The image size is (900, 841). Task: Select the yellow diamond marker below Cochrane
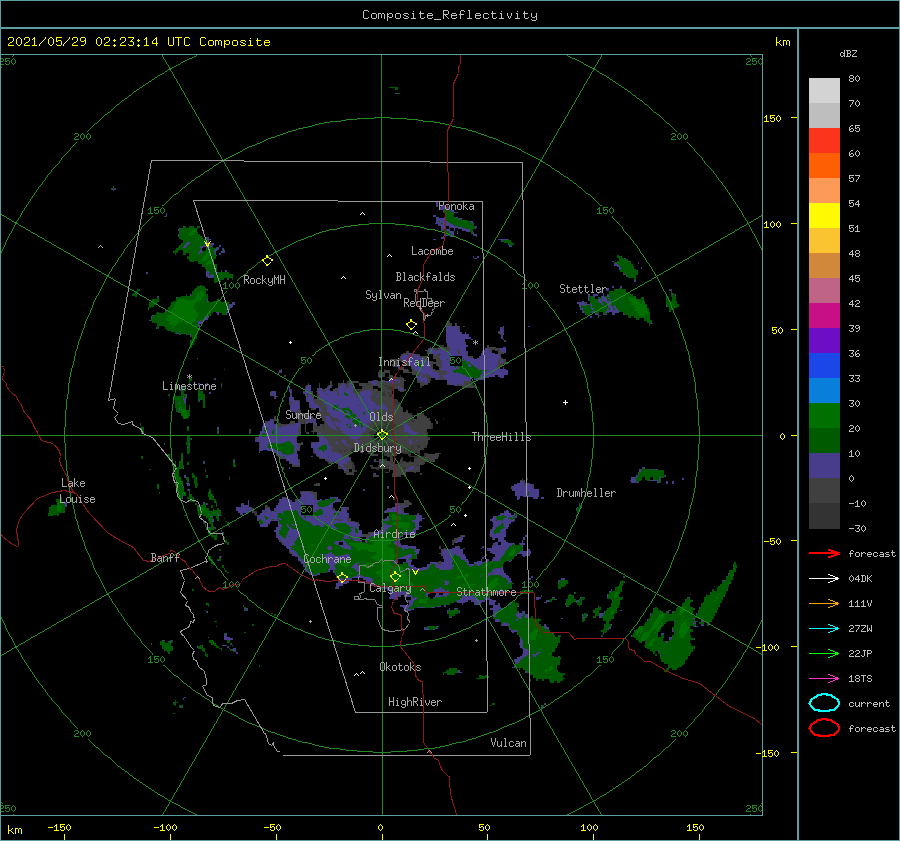coord(342,577)
